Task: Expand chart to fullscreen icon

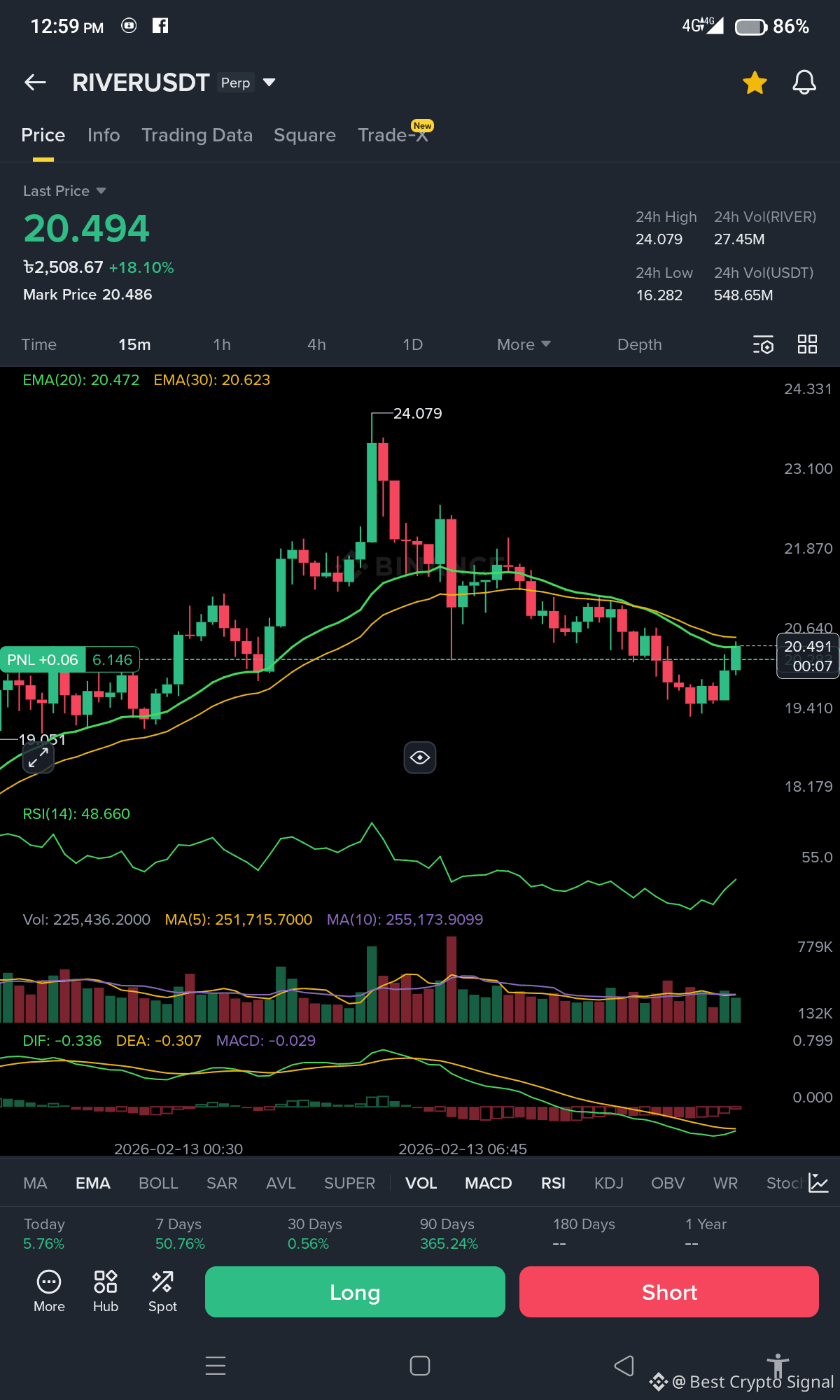Action: [38, 757]
